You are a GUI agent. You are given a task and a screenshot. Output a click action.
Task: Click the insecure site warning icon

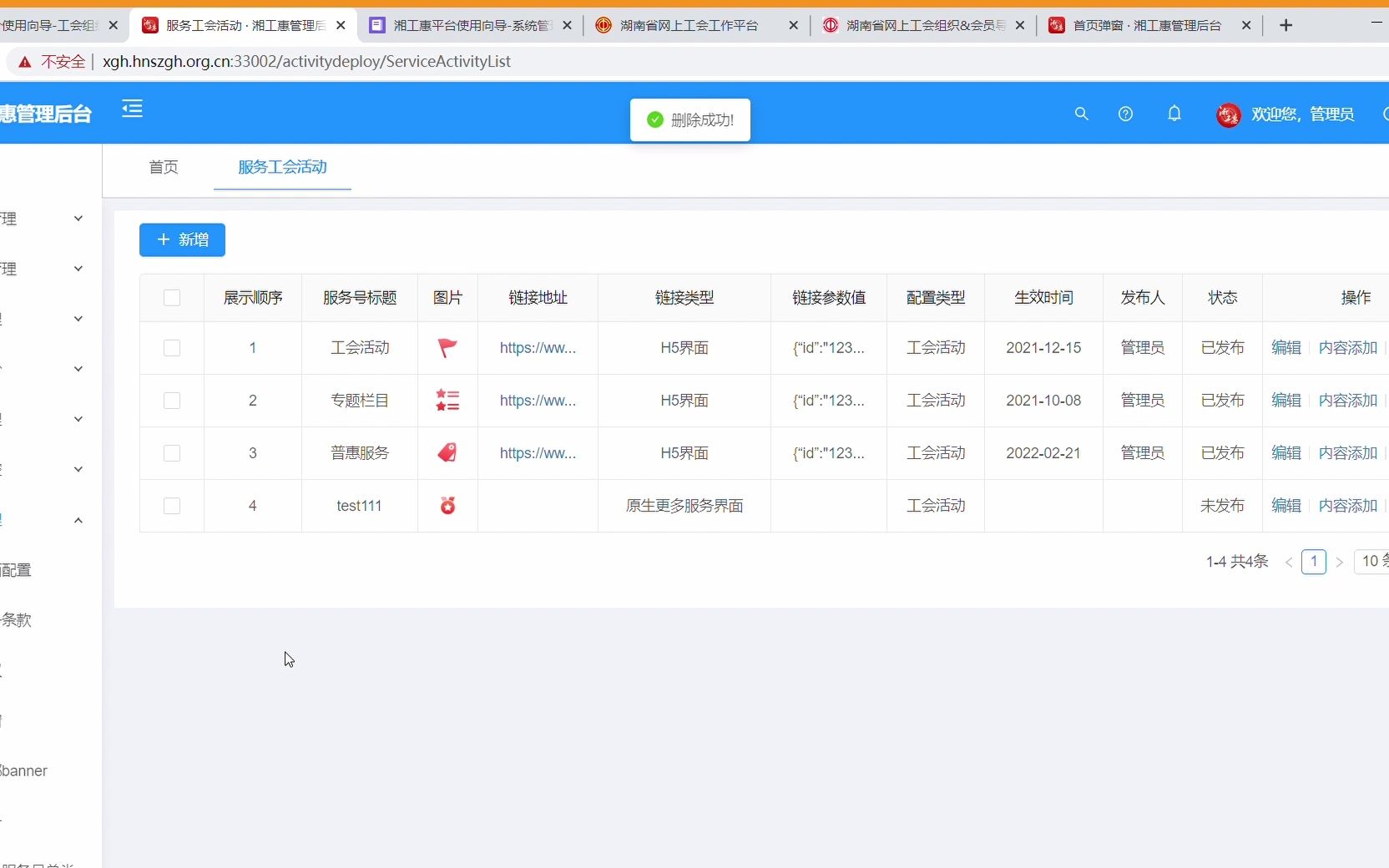click(25, 62)
